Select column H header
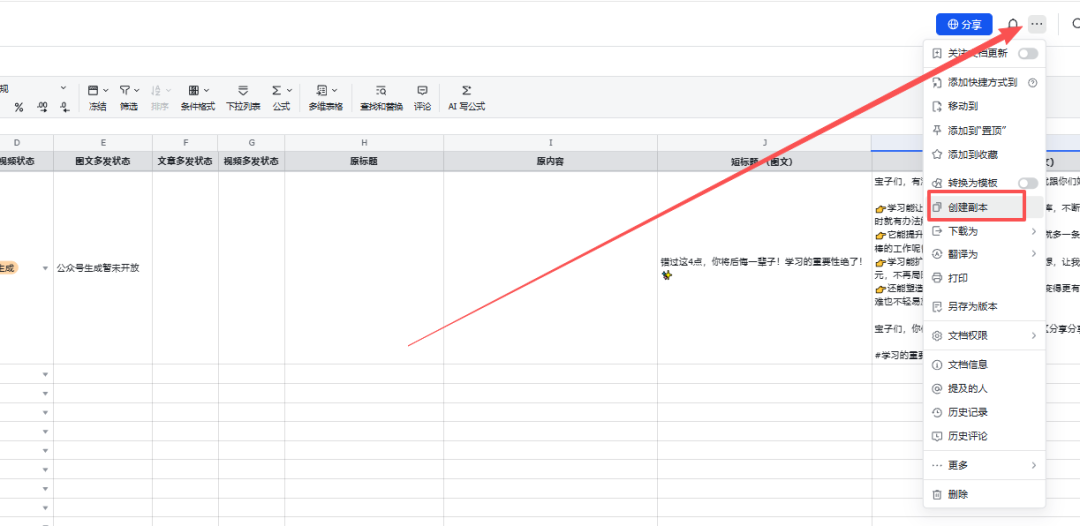This screenshot has width=1080, height=526. (364, 143)
